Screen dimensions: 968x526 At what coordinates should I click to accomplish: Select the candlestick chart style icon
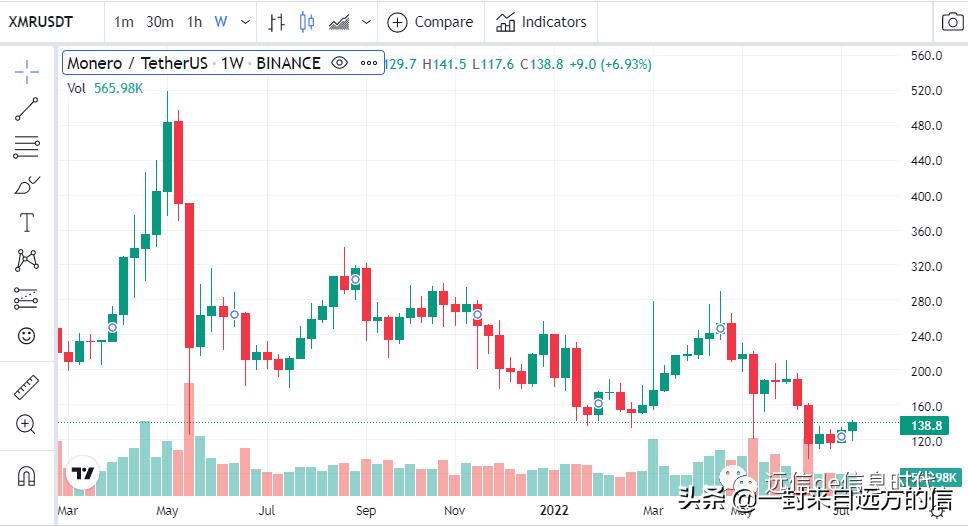tap(307, 22)
